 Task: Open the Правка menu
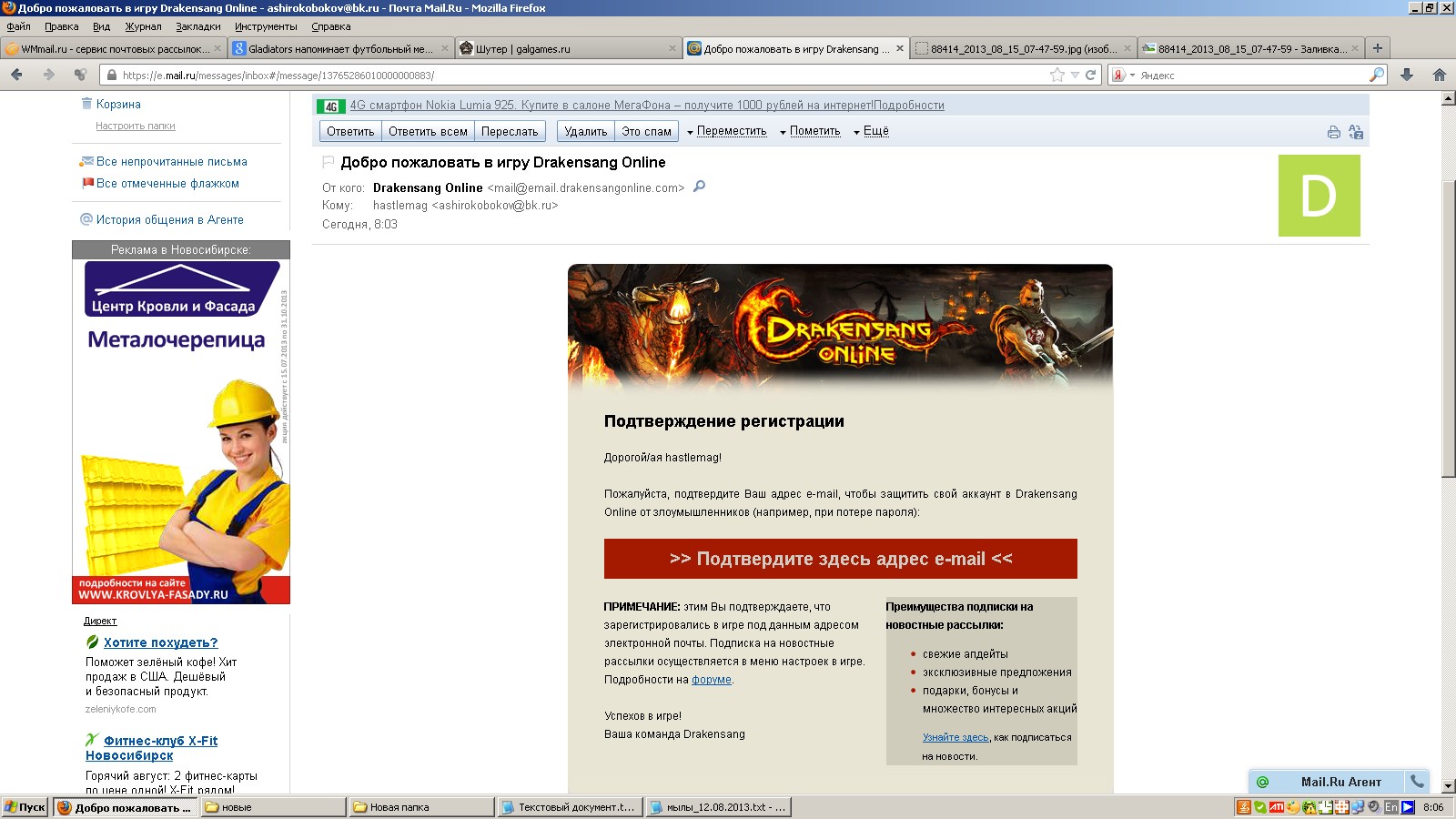click(62, 26)
